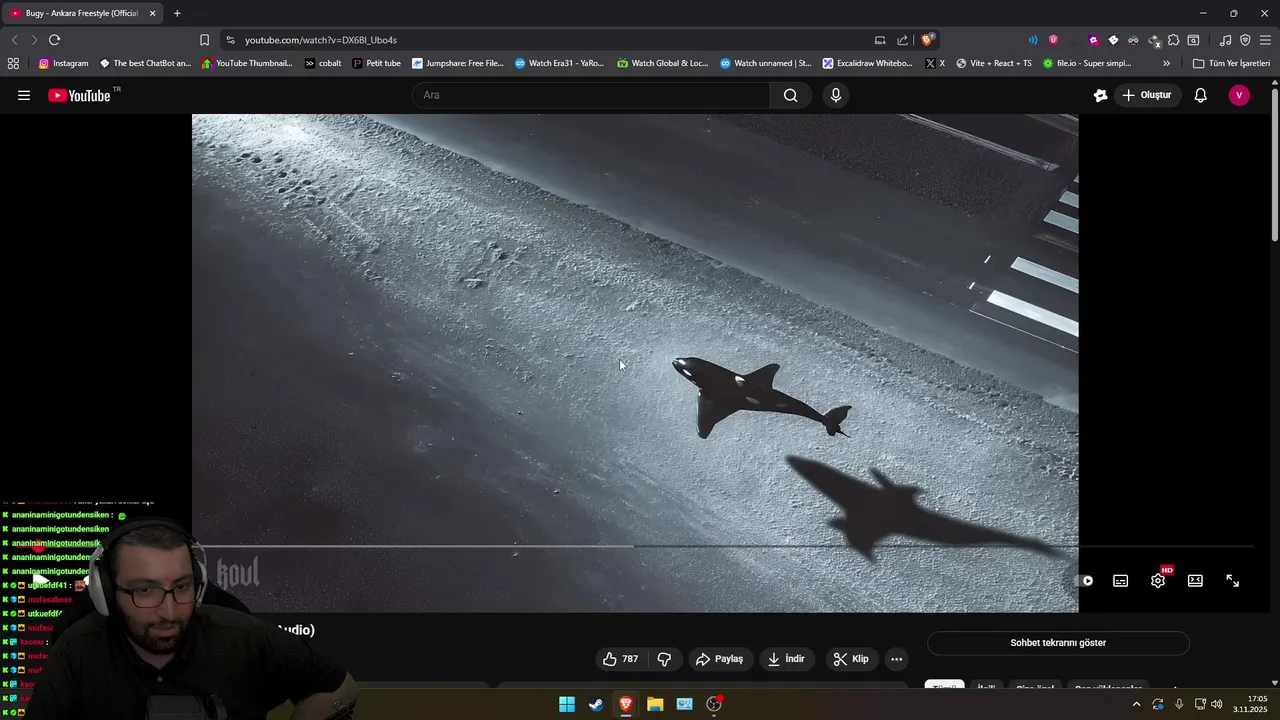
Task: Open the Brave VPN shield icon
Action: click(1245, 40)
